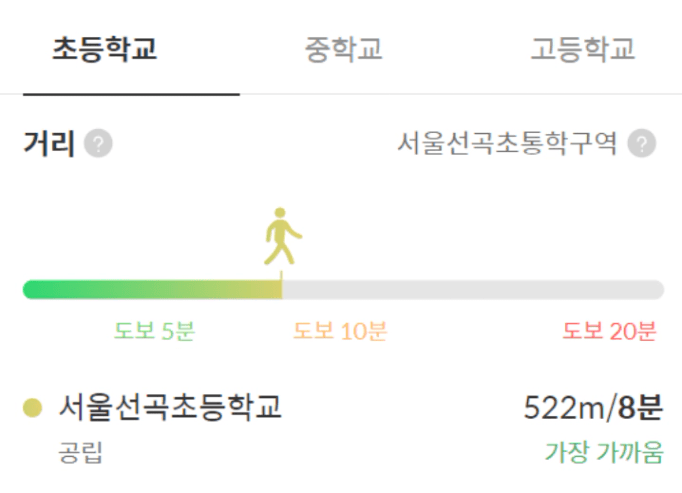Click the gray unfilled part of distance bar

tap(470, 290)
